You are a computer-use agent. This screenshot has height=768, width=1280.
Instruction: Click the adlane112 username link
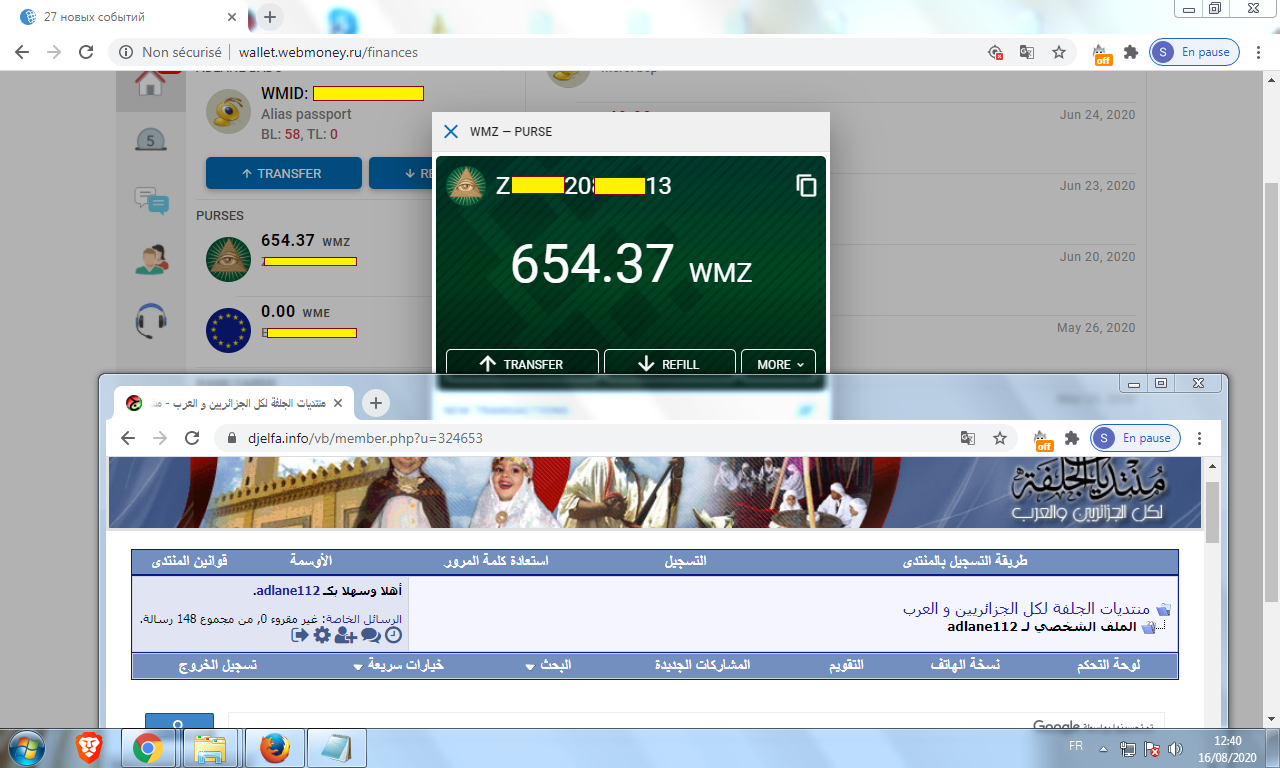coord(287,590)
